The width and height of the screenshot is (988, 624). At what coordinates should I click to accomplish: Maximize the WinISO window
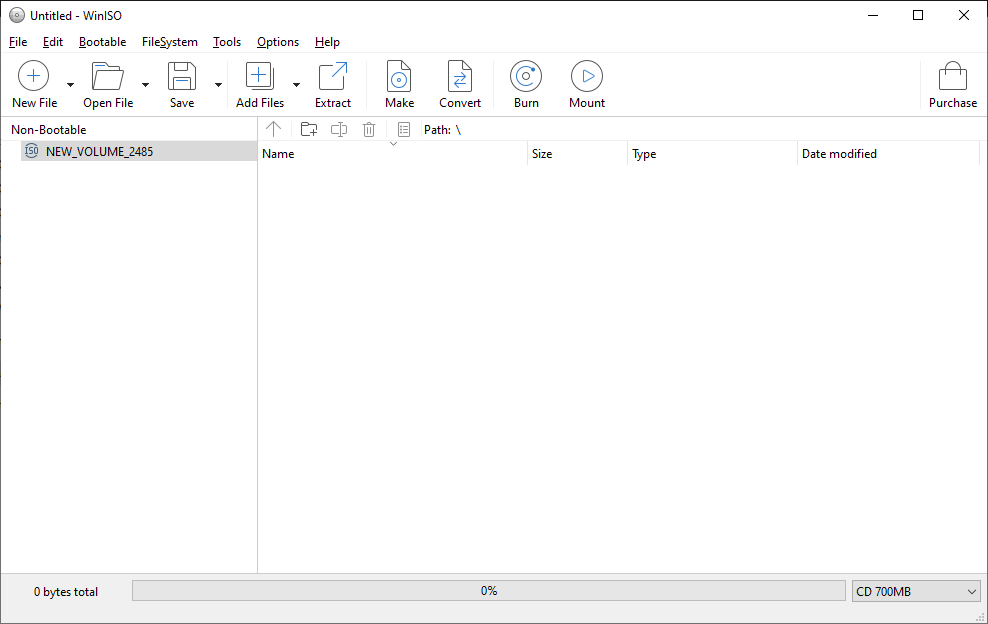click(918, 15)
